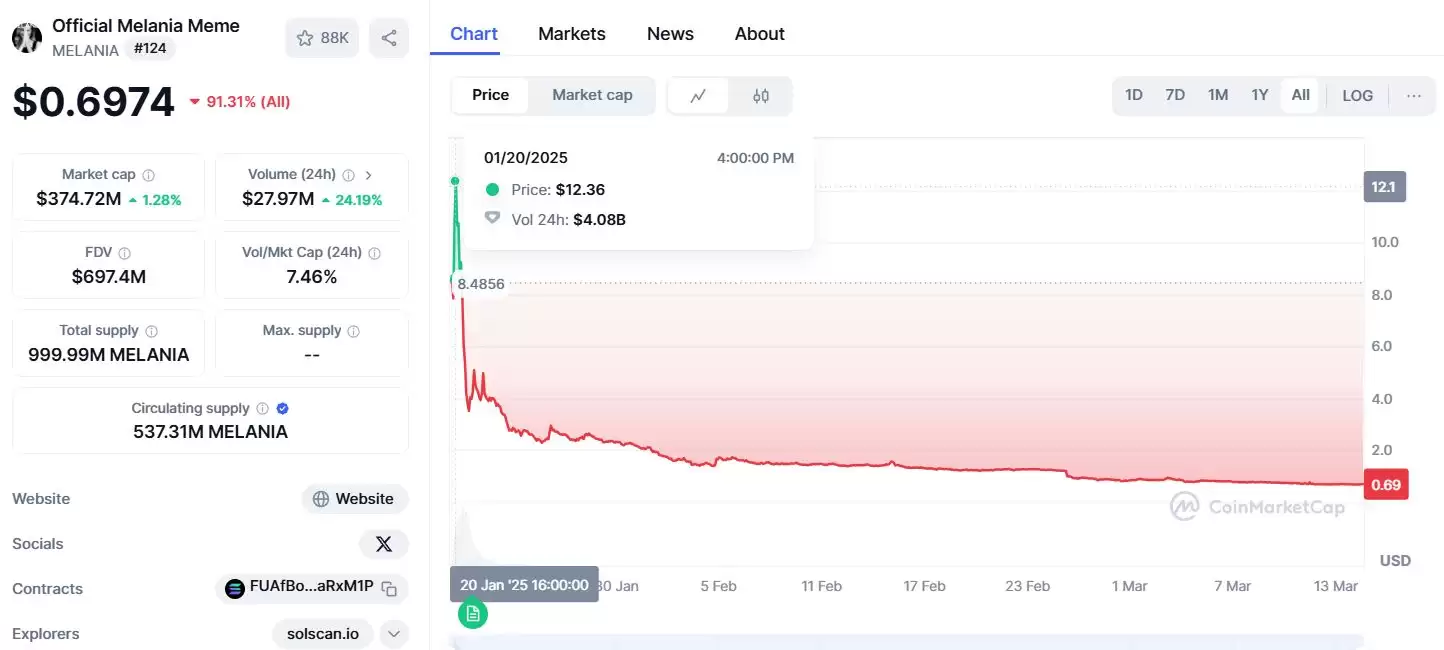
Task: Expand Volume (24h) chevron arrow
Action: [x=369, y=175]
